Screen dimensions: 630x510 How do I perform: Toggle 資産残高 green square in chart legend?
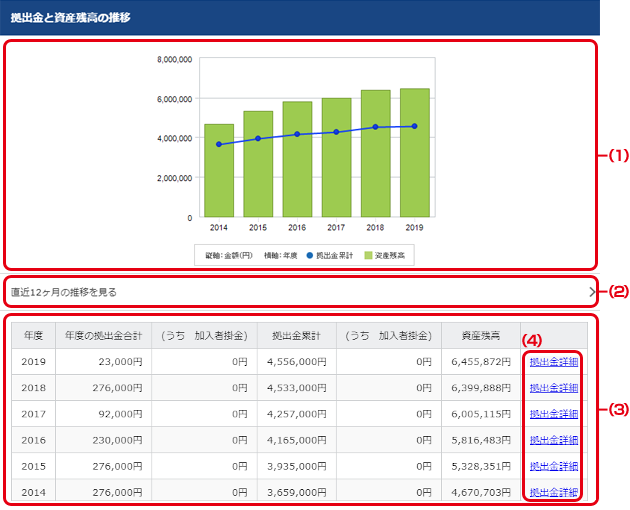tap(368, 256)
